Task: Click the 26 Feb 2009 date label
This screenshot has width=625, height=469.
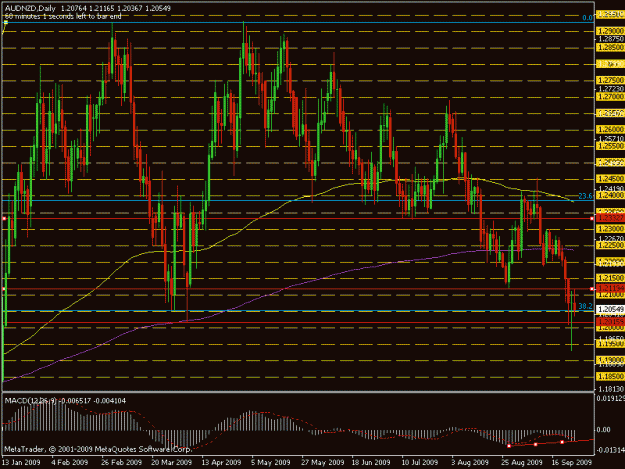Action: point(122,462)
